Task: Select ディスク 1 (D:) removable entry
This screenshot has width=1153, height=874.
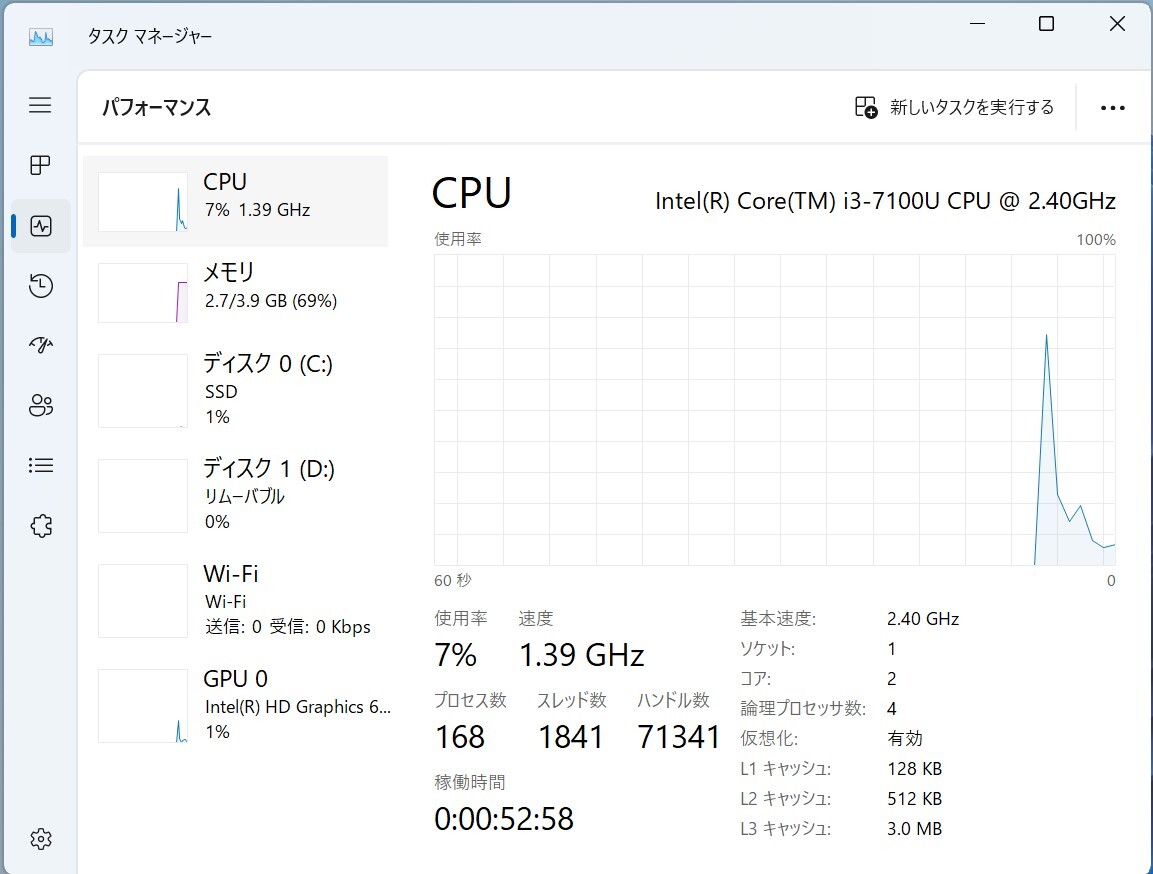Action: (x=235, y=495)
